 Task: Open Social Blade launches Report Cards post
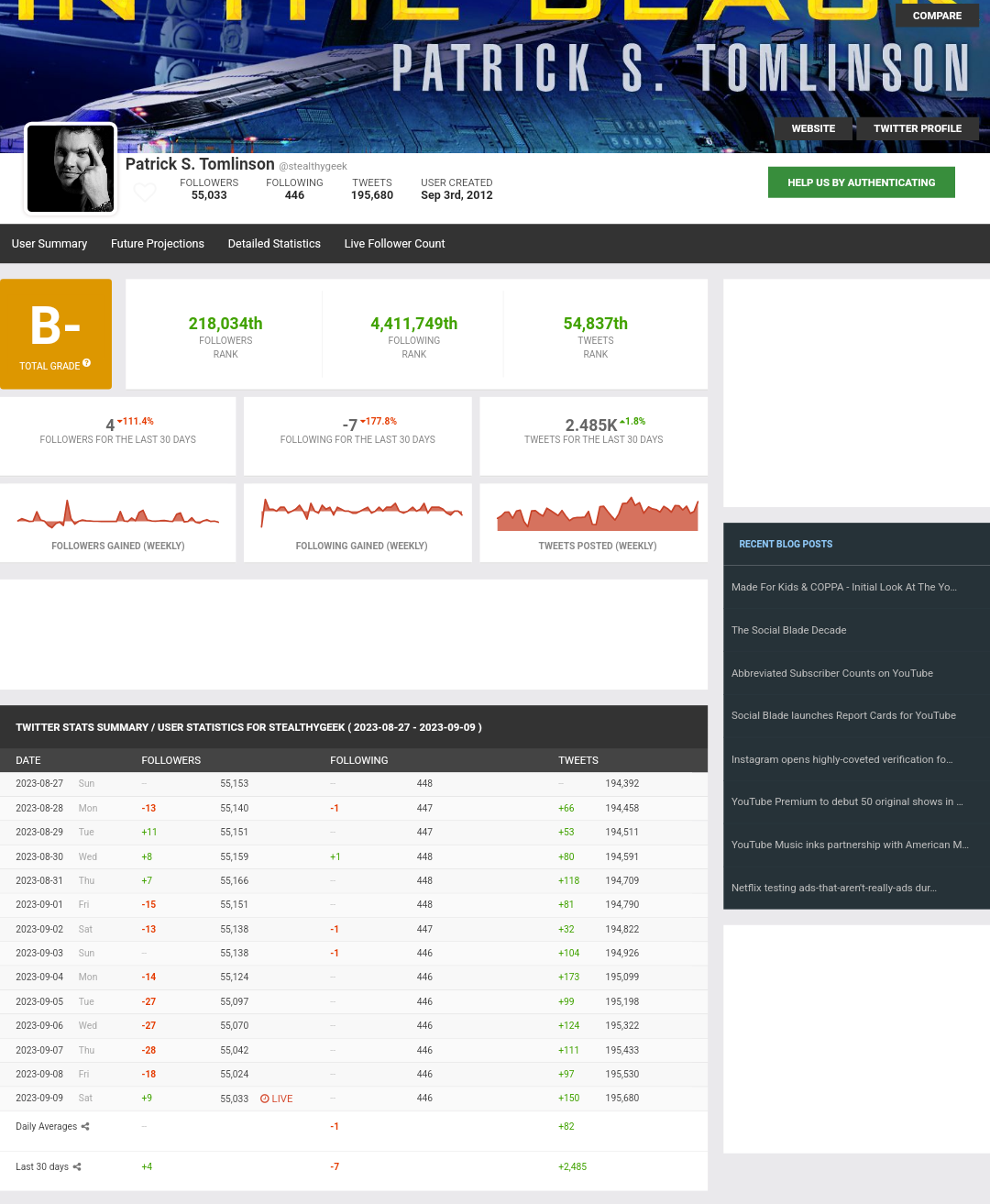[x=843, y=715]
